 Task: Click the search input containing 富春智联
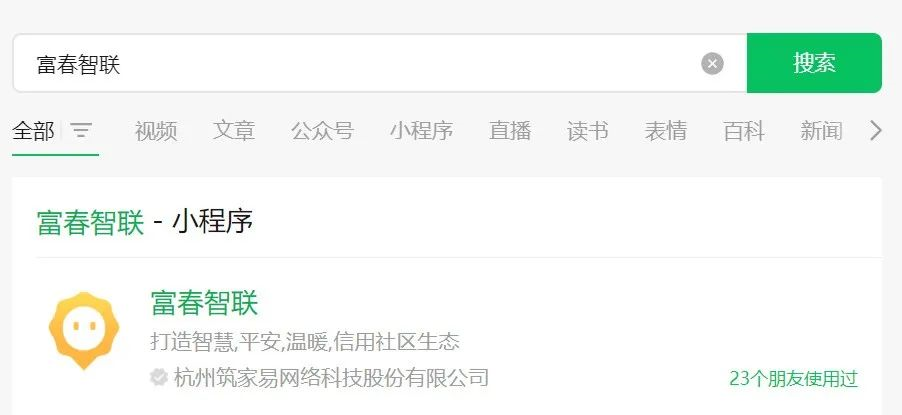coord(357,63)
